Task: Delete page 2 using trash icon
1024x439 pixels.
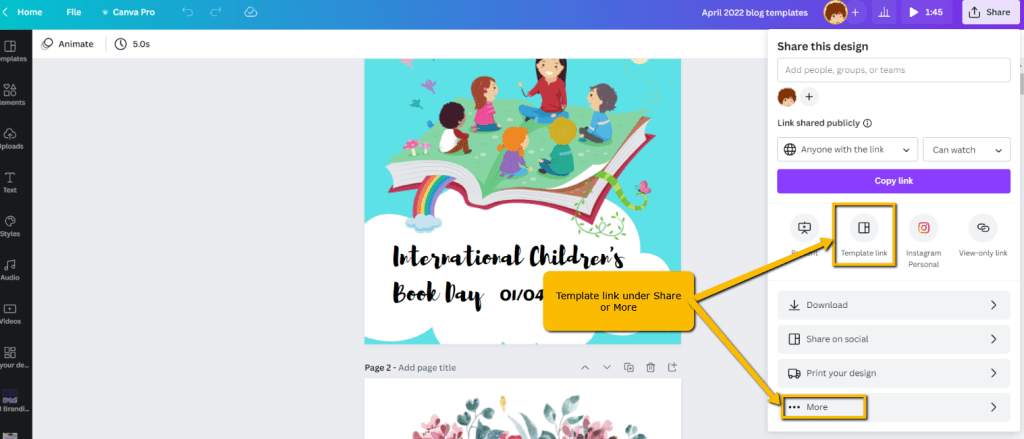Action: [650, 368]
